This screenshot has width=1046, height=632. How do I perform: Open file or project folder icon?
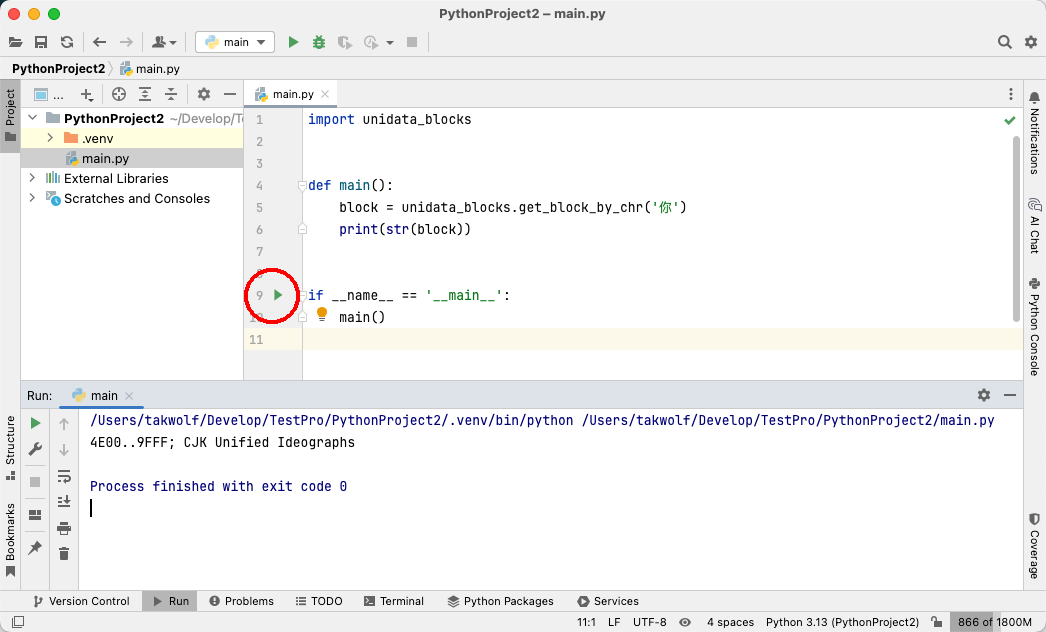coord(15,42)
